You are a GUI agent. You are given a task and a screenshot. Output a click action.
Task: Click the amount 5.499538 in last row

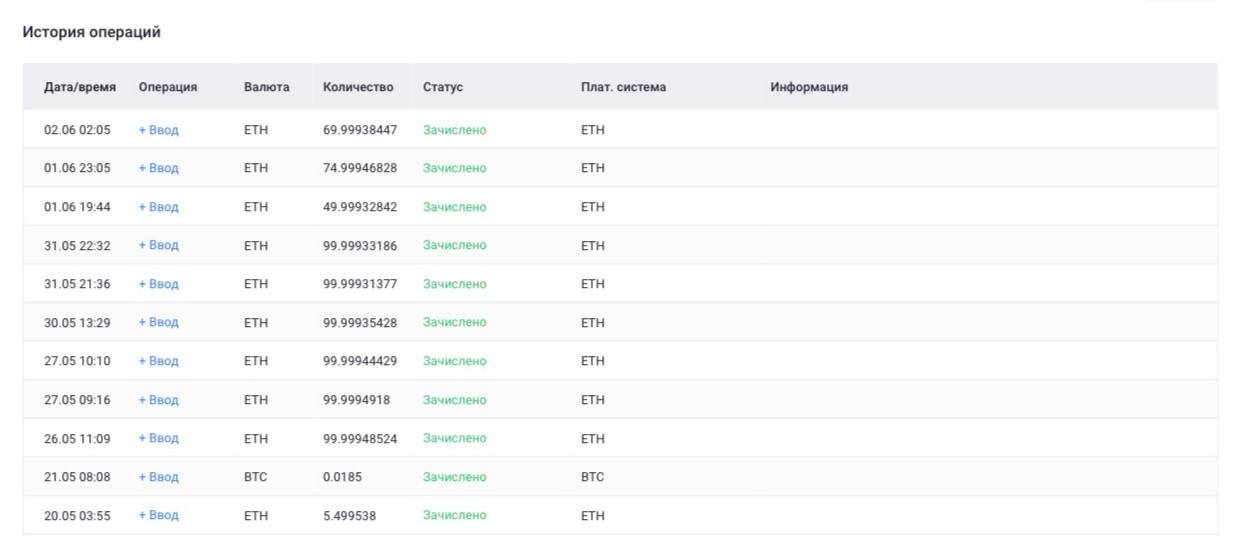[x=350, y=515]
